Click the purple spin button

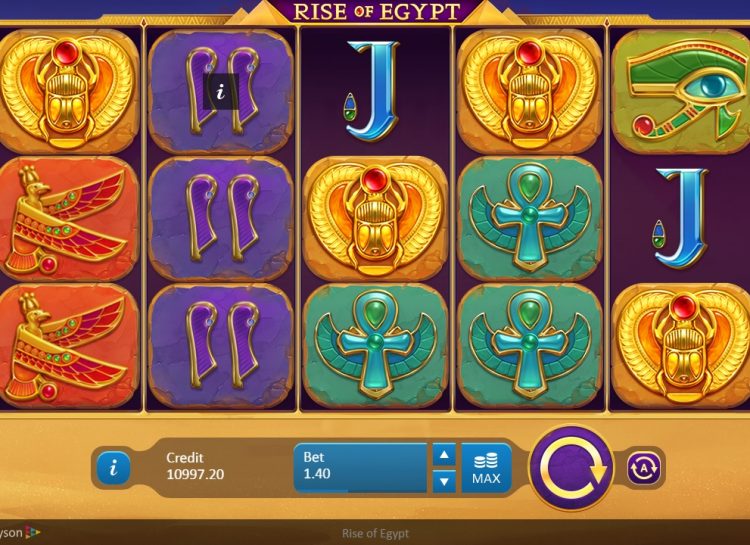click(x=572, y=468)
